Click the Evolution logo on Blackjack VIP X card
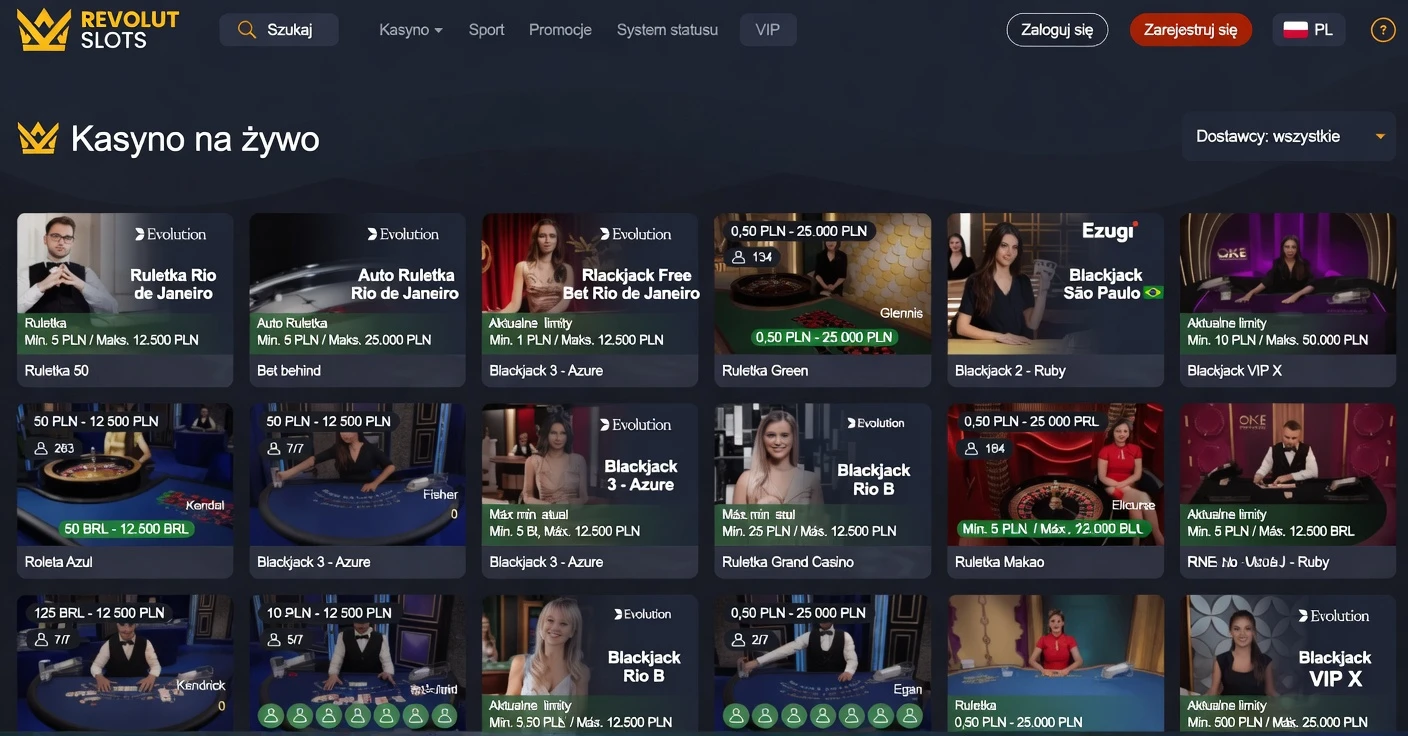 pyautogui.click(x=1333, y=616)
